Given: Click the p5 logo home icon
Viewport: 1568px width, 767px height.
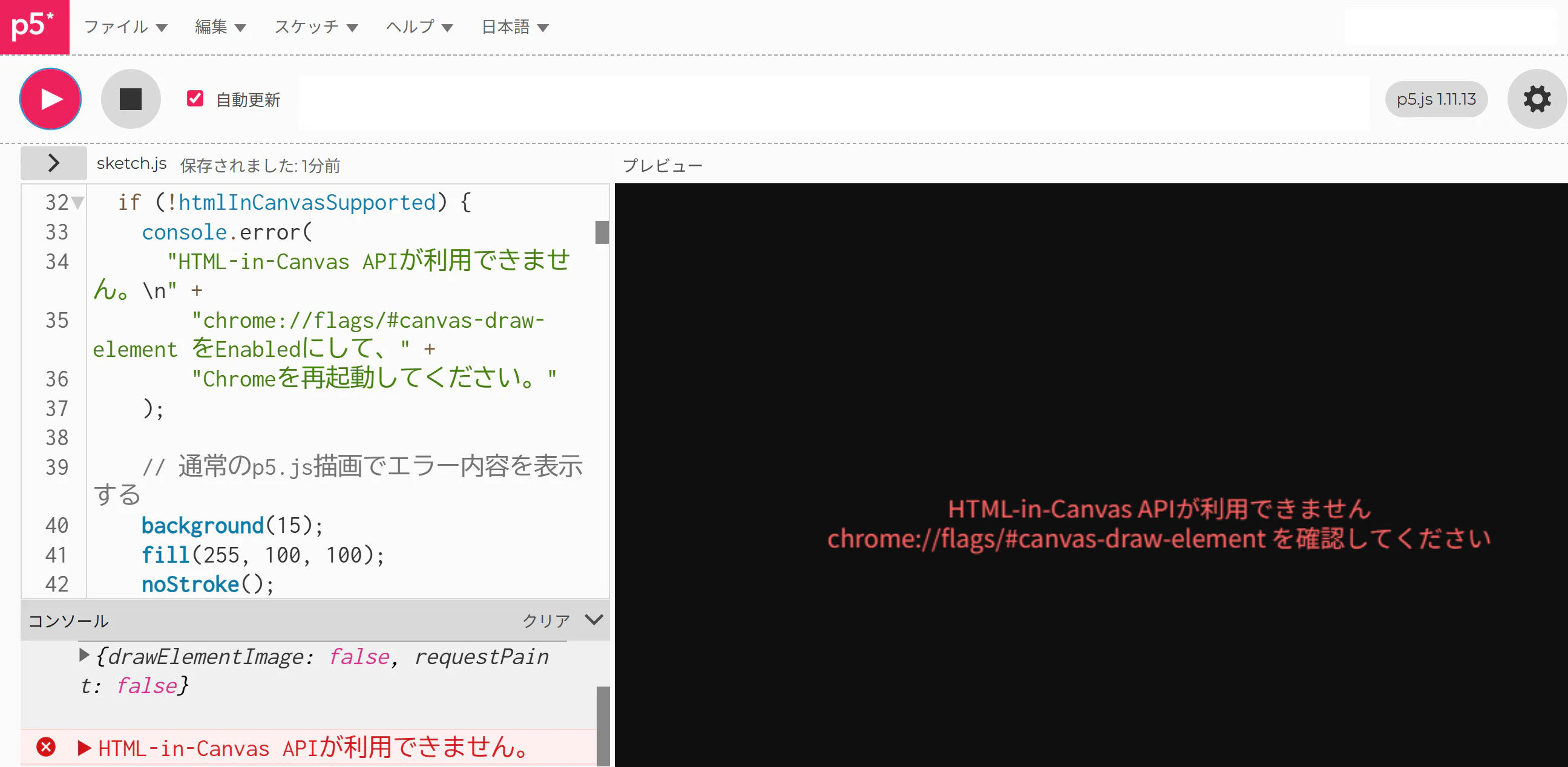Looking at the screenshot, I should (x=34, y=27).
